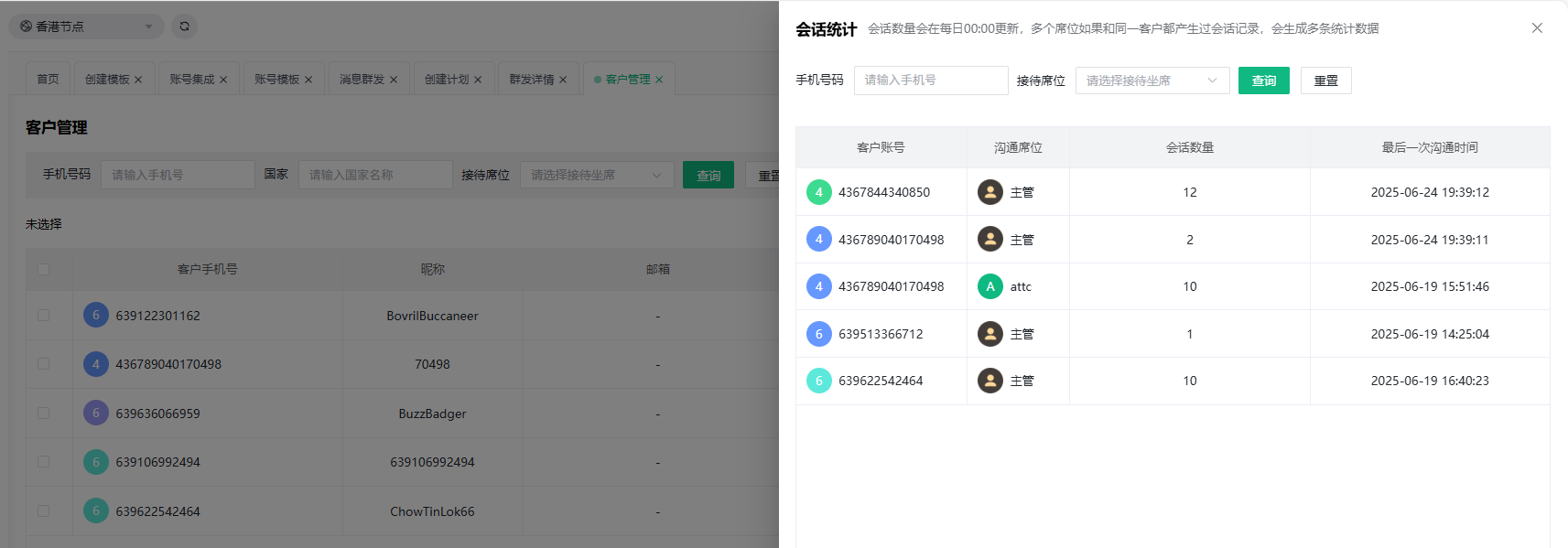Viewport: 1568px width, 548px height.
Task: Switch to the 消息群发 tab
Action: click(x=362, y=80)
